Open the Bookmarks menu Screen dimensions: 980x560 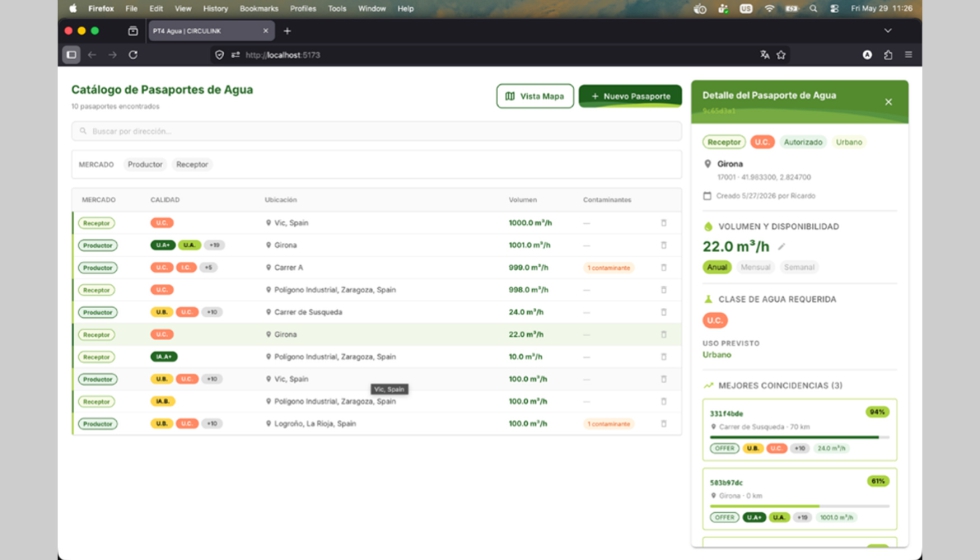[x=259, y=9]
